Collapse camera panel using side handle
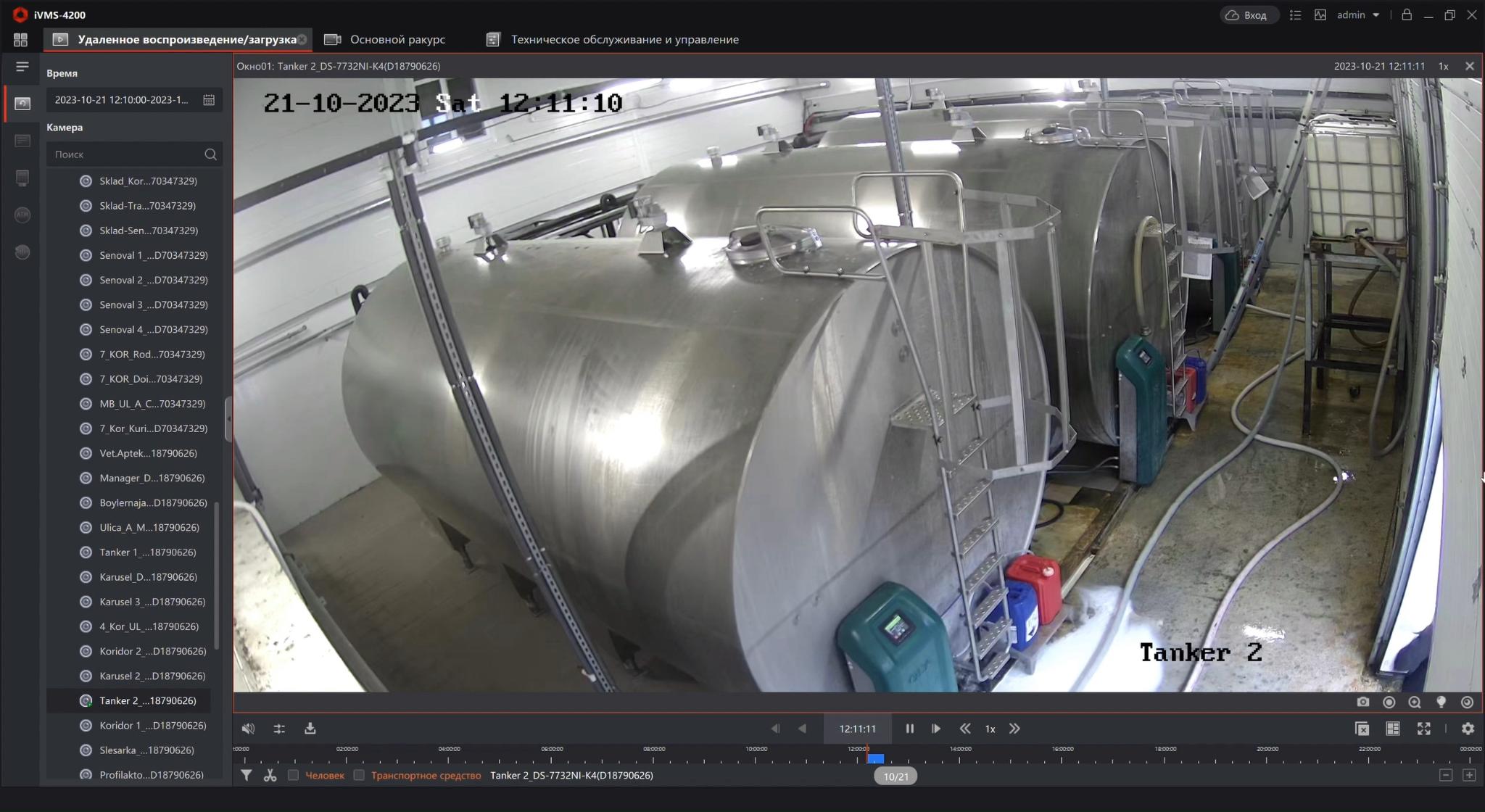 [x=228, y=419]
